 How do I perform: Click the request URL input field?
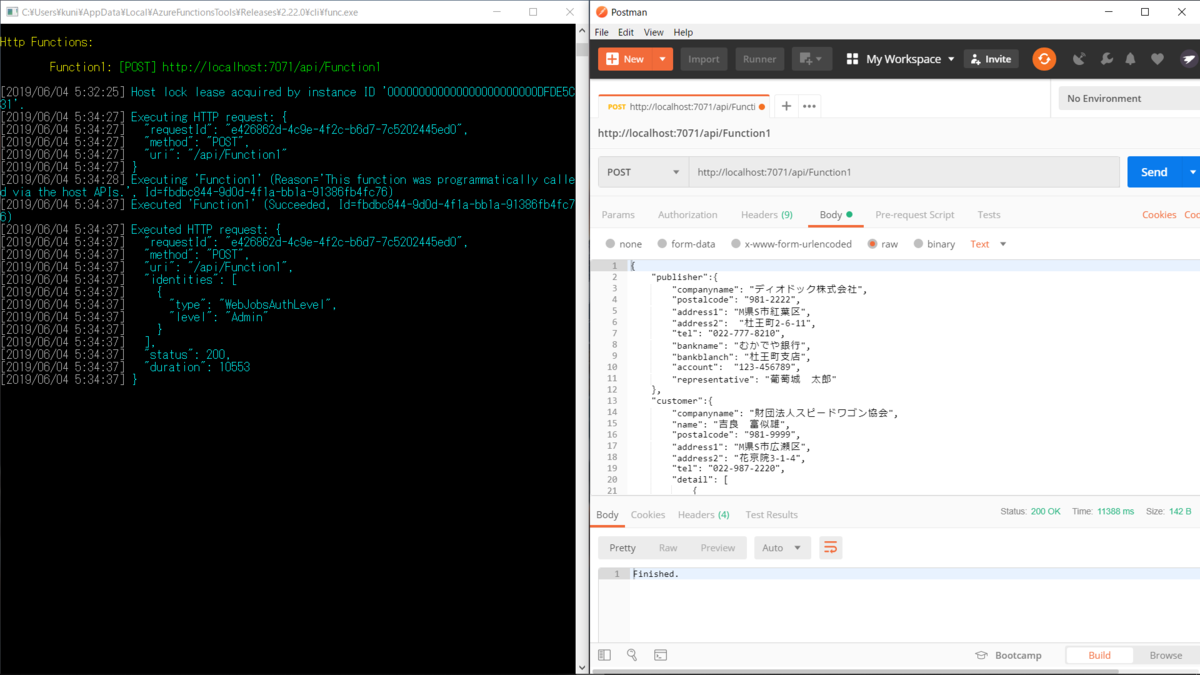(904, 172)
